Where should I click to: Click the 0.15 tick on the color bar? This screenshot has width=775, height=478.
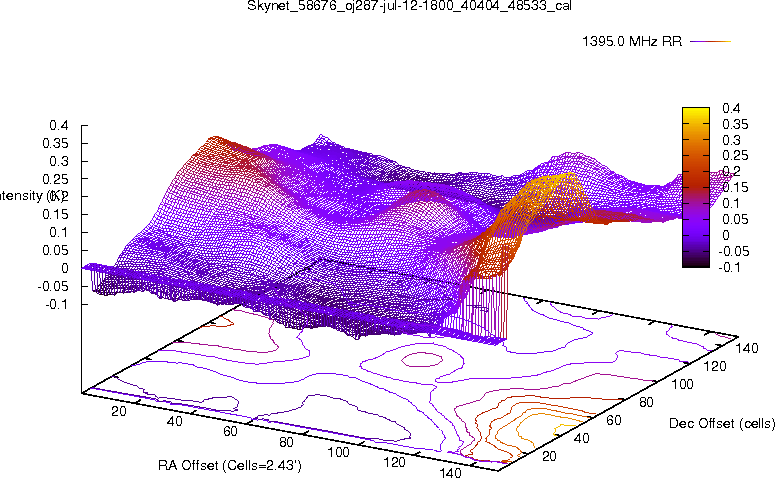(x=735, y=187)
